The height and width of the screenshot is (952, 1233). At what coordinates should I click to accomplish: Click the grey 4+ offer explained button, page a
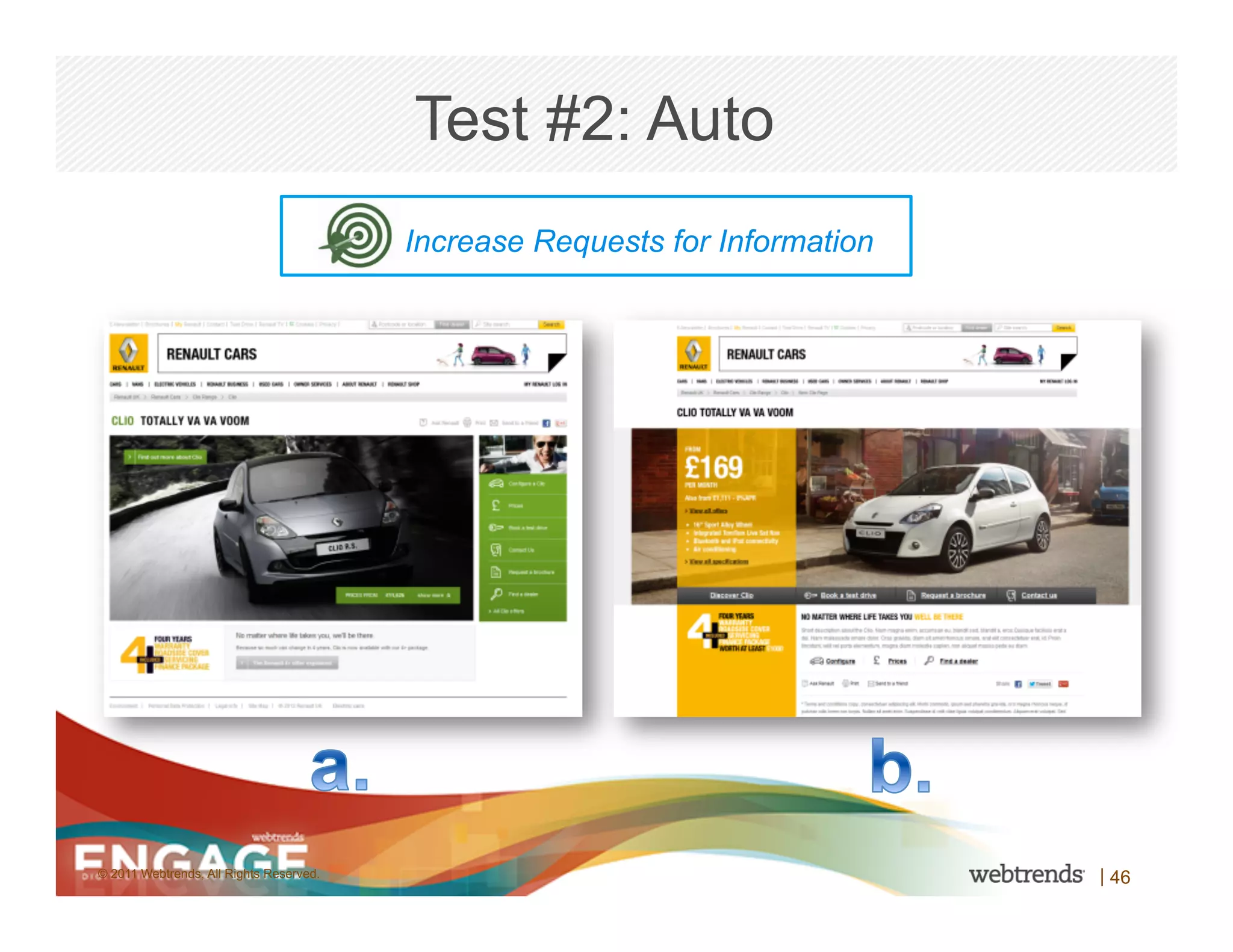click(287, 663)
